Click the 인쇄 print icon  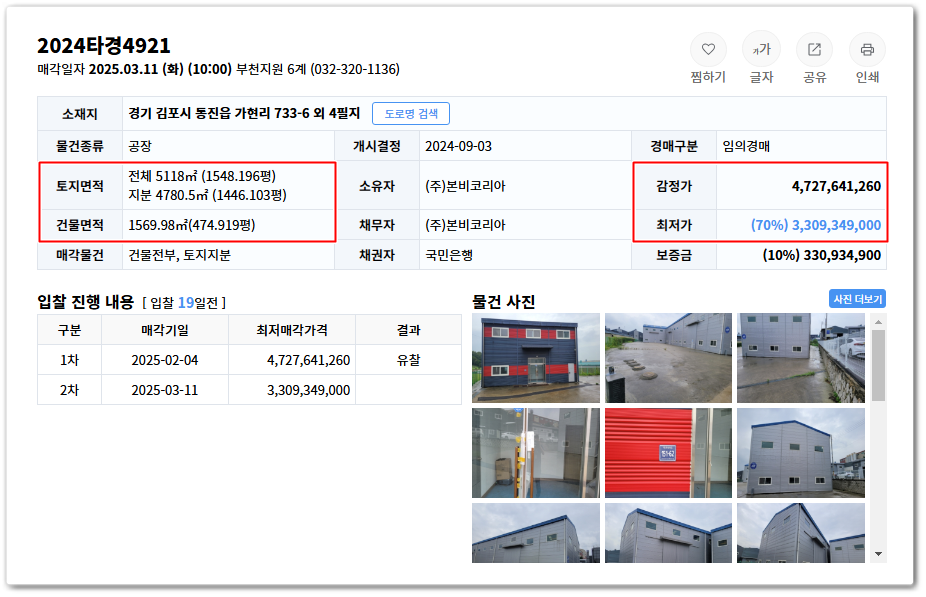[867, 50]
